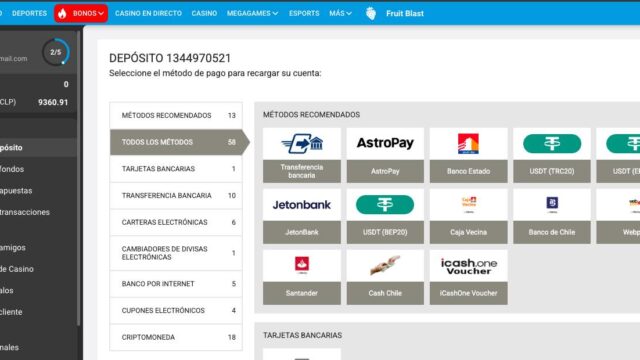Expand the Bonos dropdown menu
Viewport: 640px width, 360px height.
(81, 13)
